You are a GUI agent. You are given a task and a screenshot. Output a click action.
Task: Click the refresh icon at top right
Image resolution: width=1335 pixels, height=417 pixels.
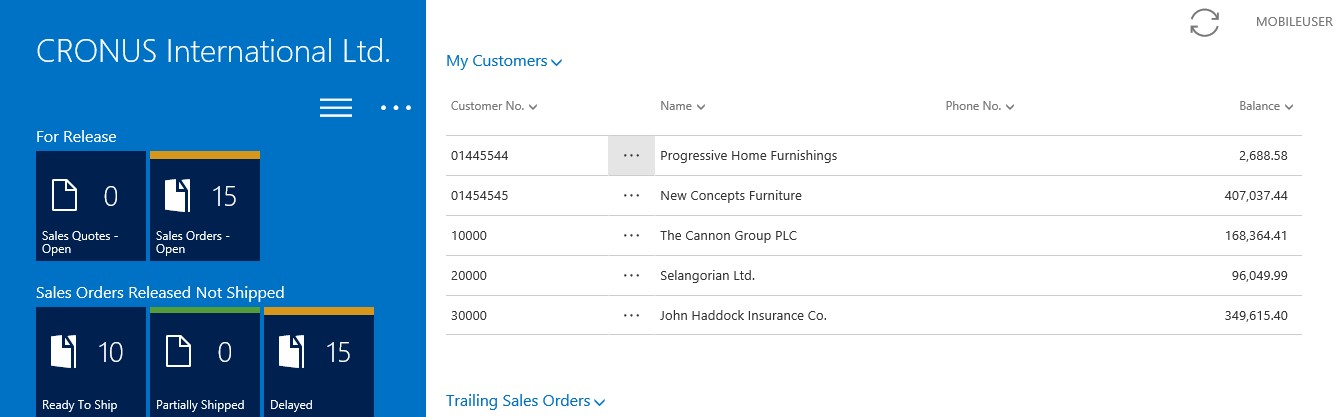[1204, 23]
